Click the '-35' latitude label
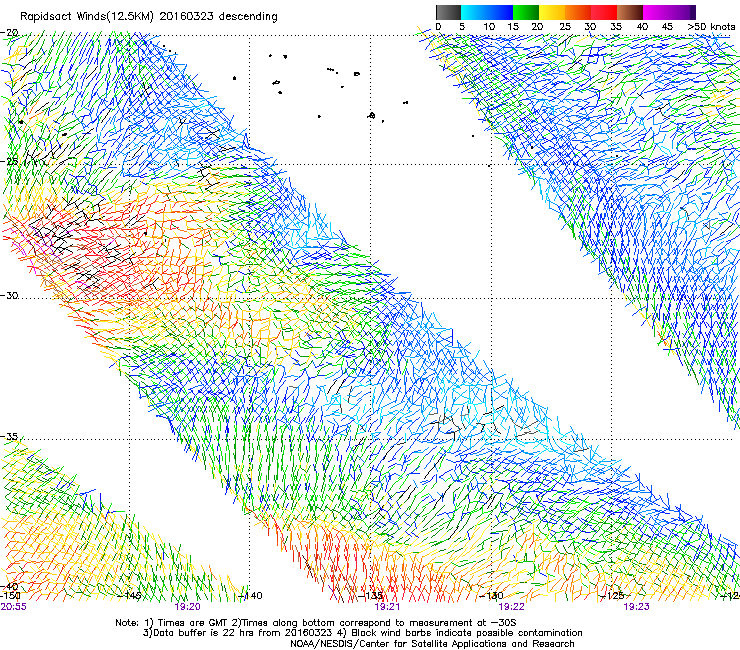740x650 pixels. click(x=9, y=437)
